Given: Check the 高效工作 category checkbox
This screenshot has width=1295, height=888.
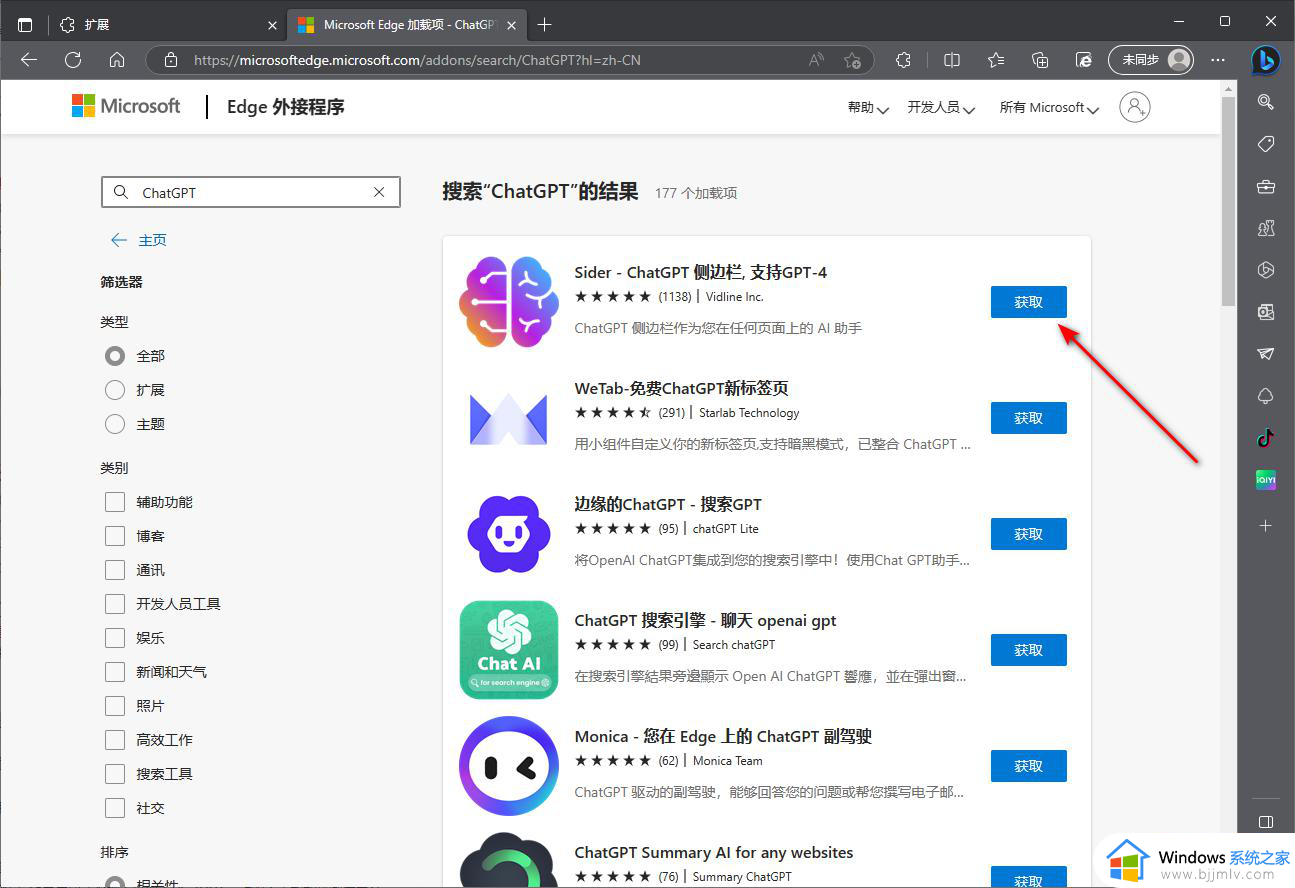Looking at the screenshot, I should click(x=115, y=740).
